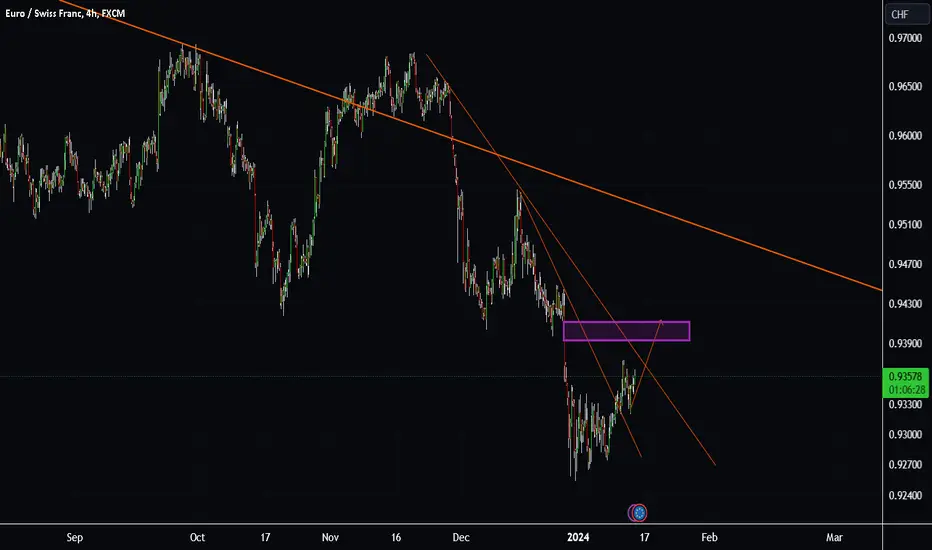
Task: Click the 0.96000 price axis label
Action: [x=905, y=136]
